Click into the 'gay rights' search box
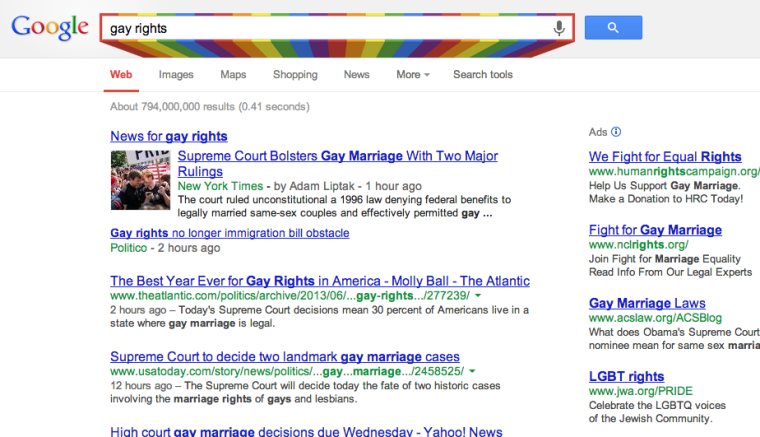The width and height of the screenshot is (760, 437). 337,28
